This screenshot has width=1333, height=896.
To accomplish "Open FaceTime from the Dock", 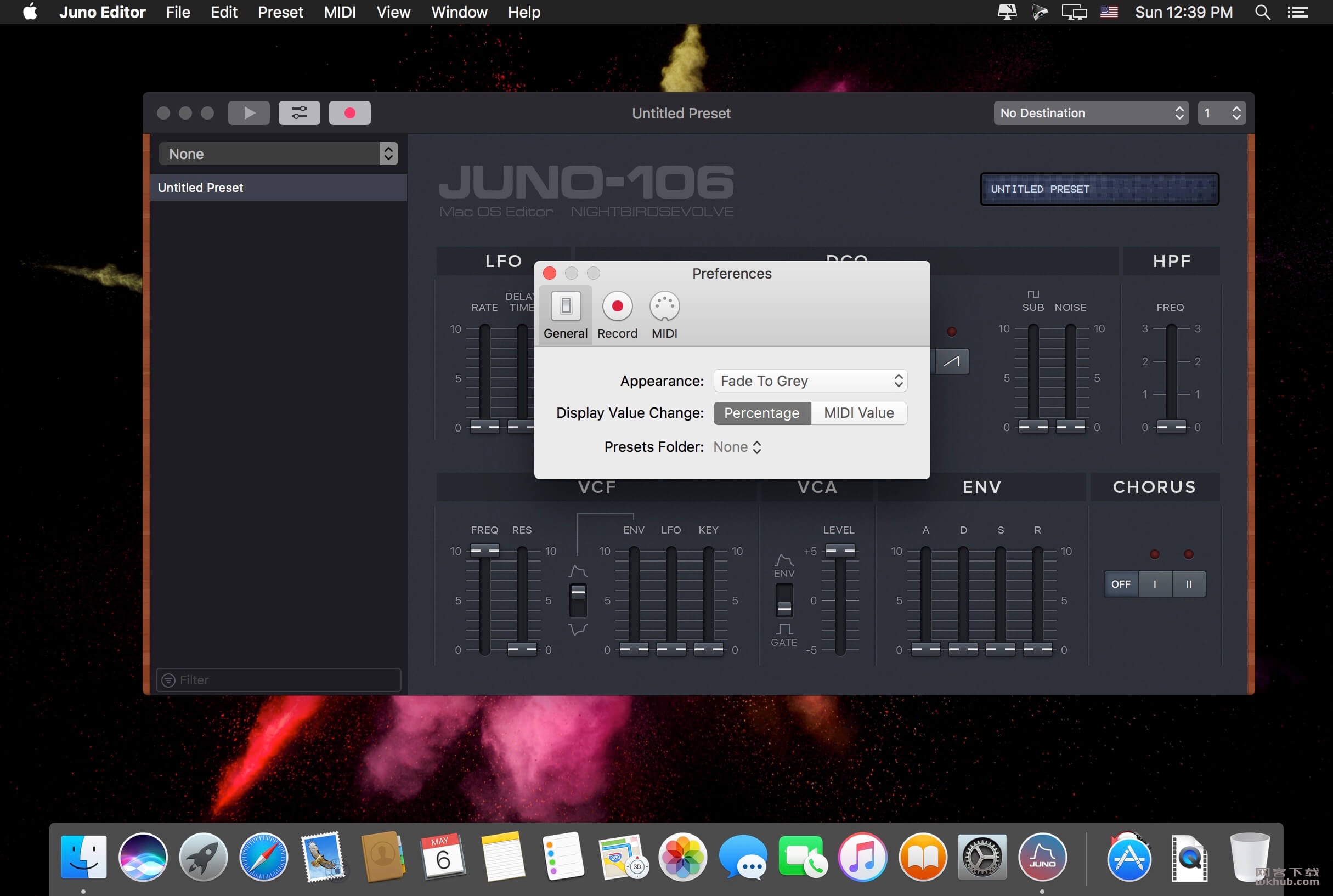I will (x=803, y=857).
